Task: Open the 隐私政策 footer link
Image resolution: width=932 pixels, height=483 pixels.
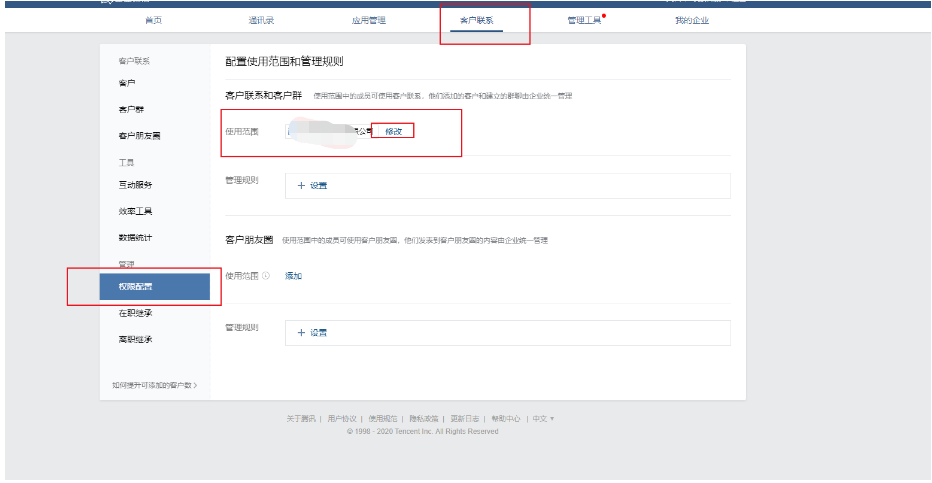Action: point(424,419)
